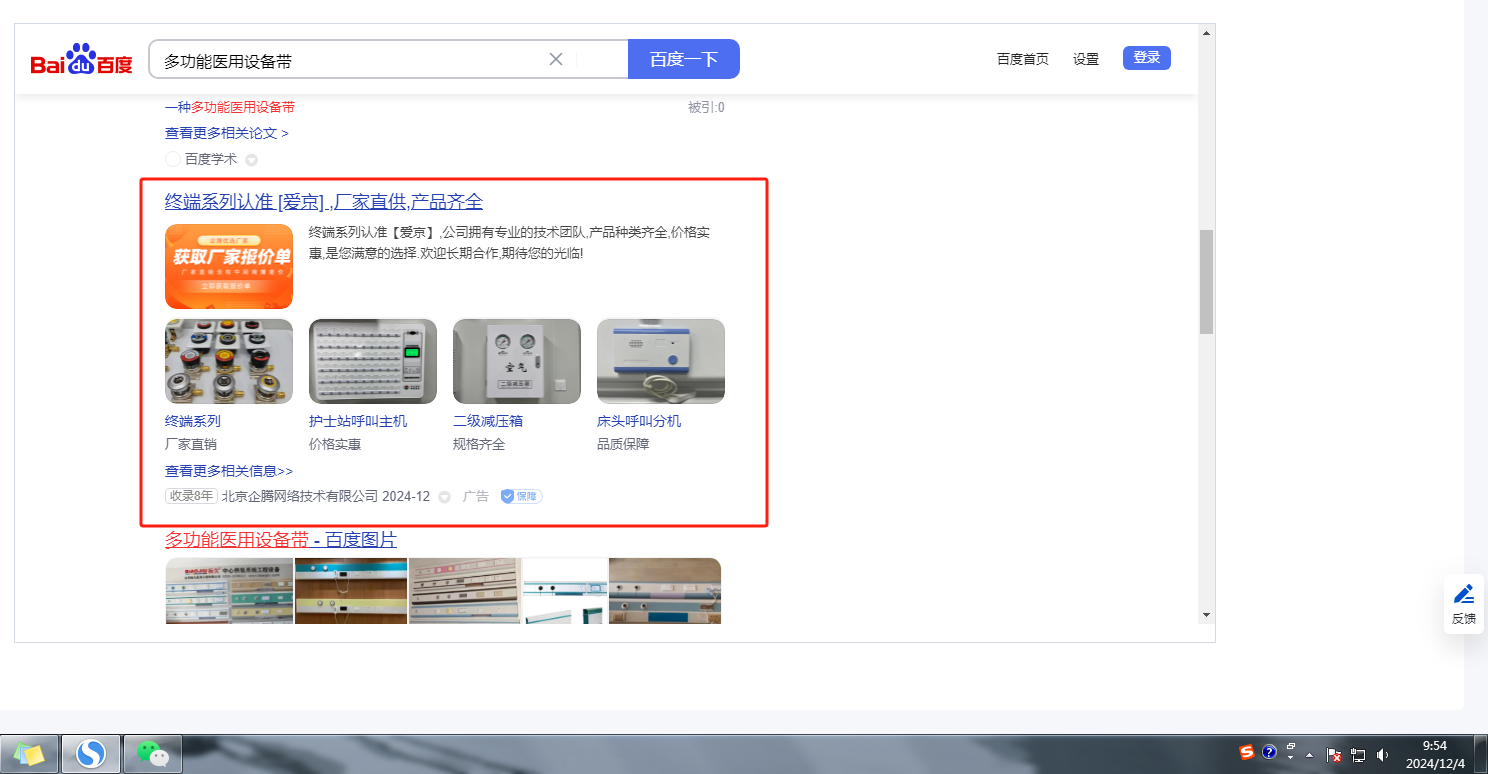Screen dimensions: 1488x774
Task: Click the 百度一下 search button
Action: 684,59
